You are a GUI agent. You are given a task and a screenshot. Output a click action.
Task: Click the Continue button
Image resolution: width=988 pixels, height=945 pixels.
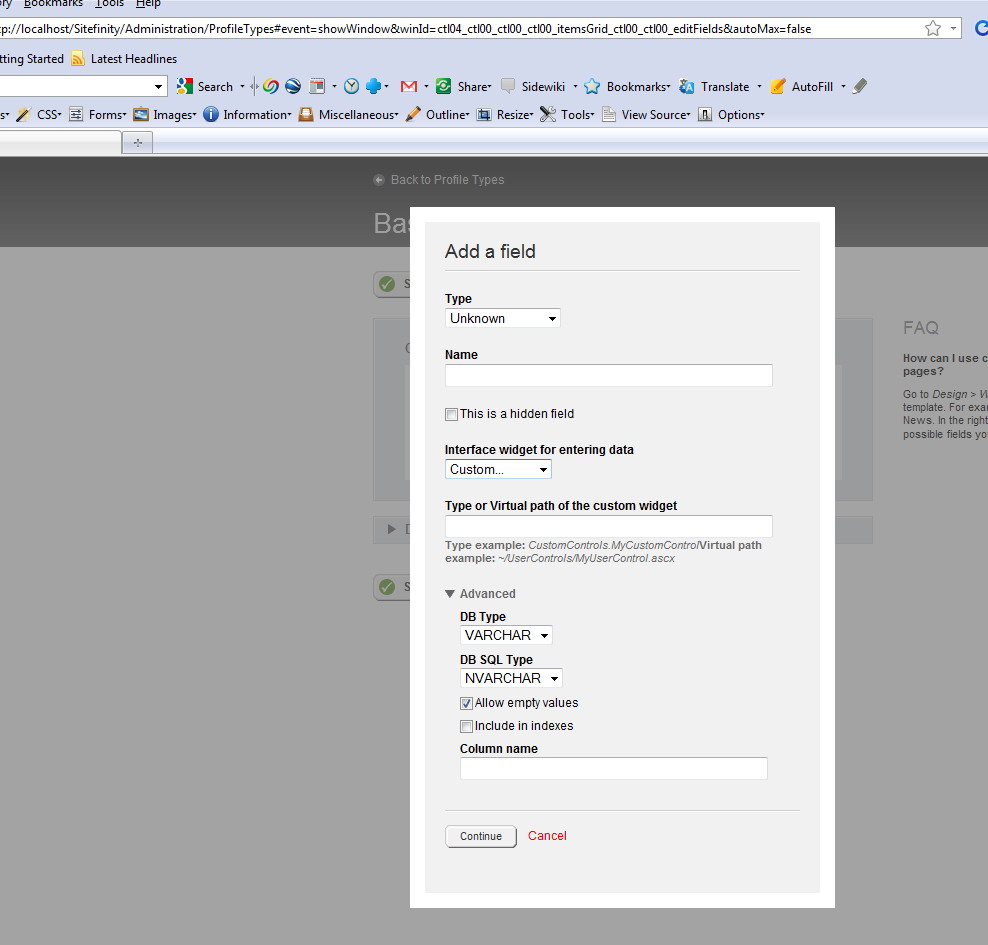click(x=481, y=836)
